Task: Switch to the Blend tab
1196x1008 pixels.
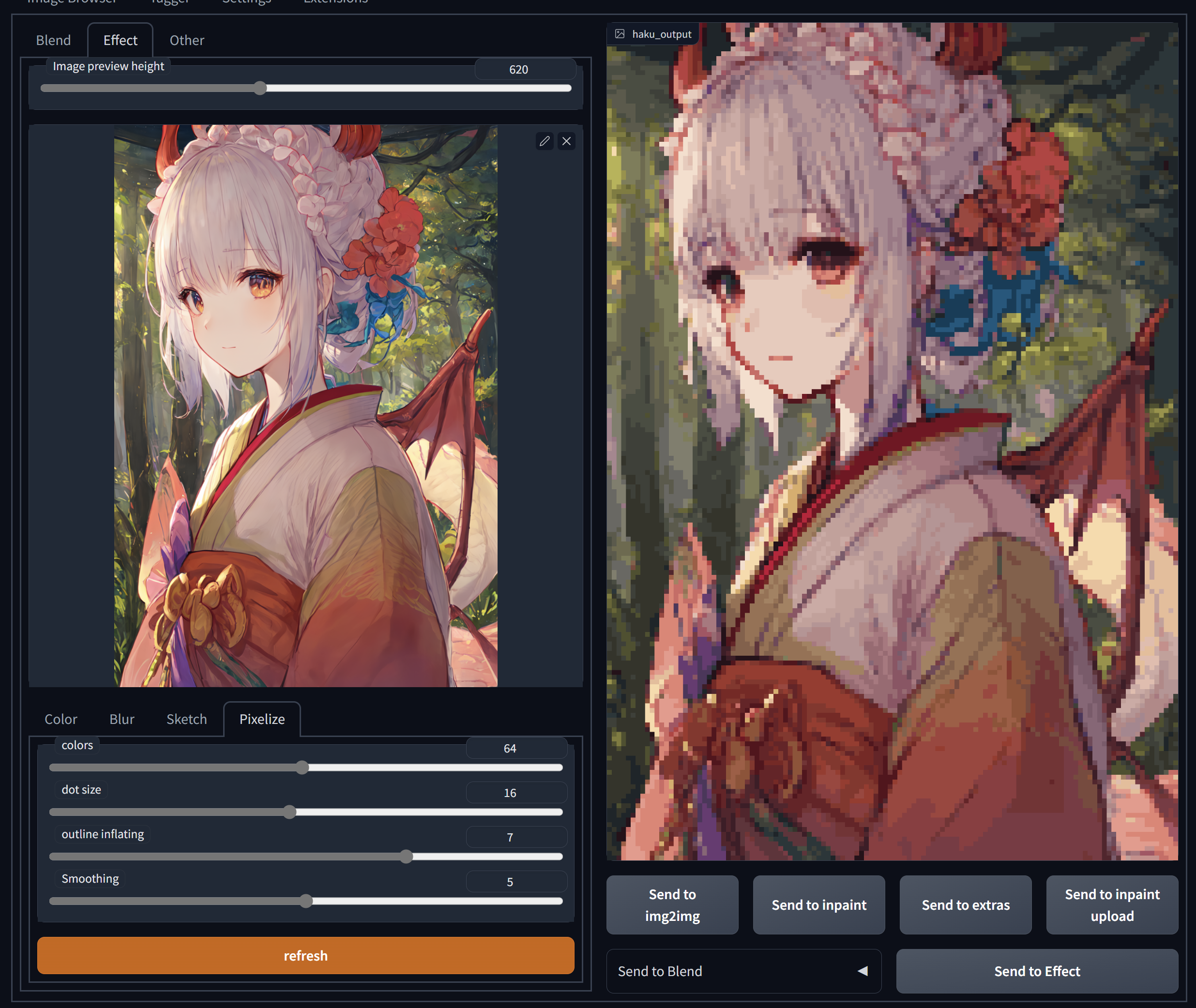Action: click(x=53, y=40)
